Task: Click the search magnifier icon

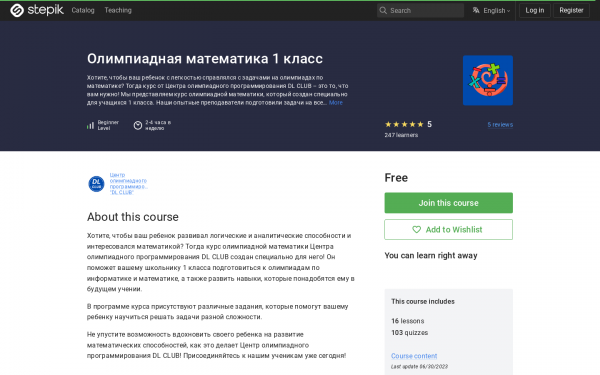Action: (x=383, y=10)
